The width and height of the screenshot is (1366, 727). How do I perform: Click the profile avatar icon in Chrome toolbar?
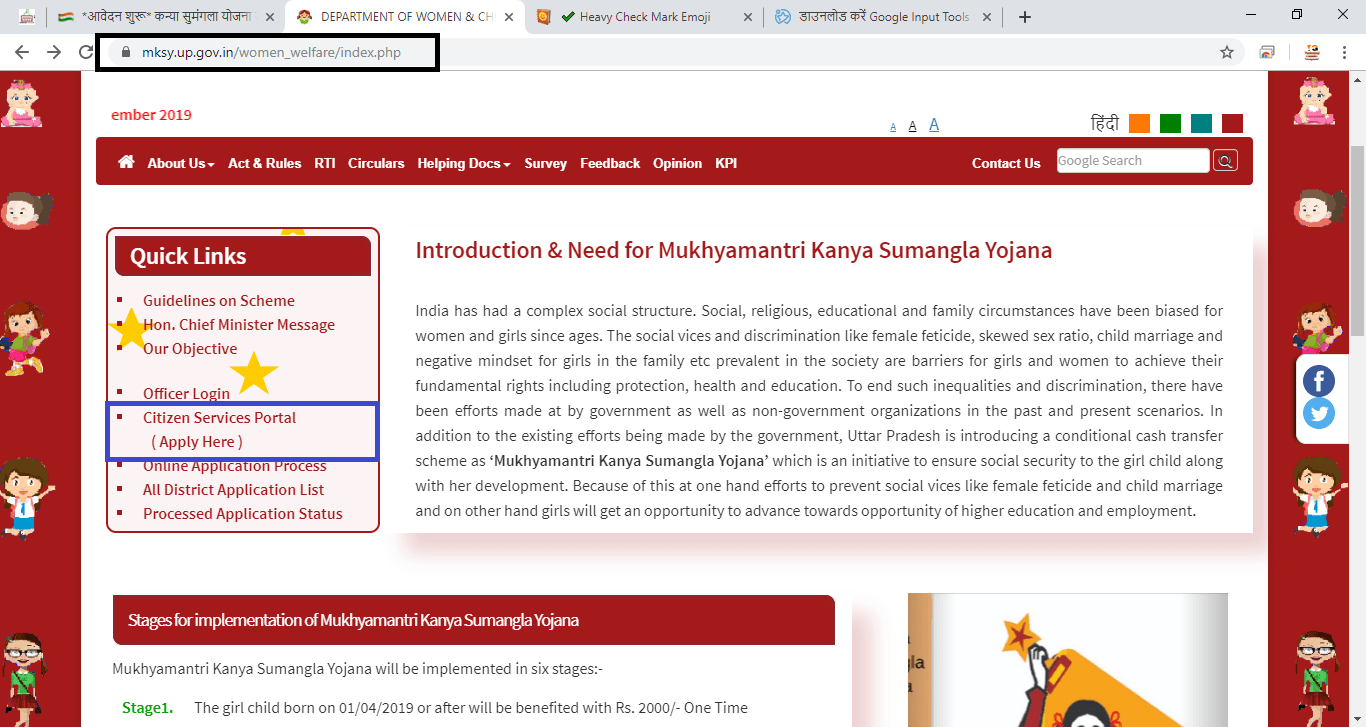[1311, 52]
